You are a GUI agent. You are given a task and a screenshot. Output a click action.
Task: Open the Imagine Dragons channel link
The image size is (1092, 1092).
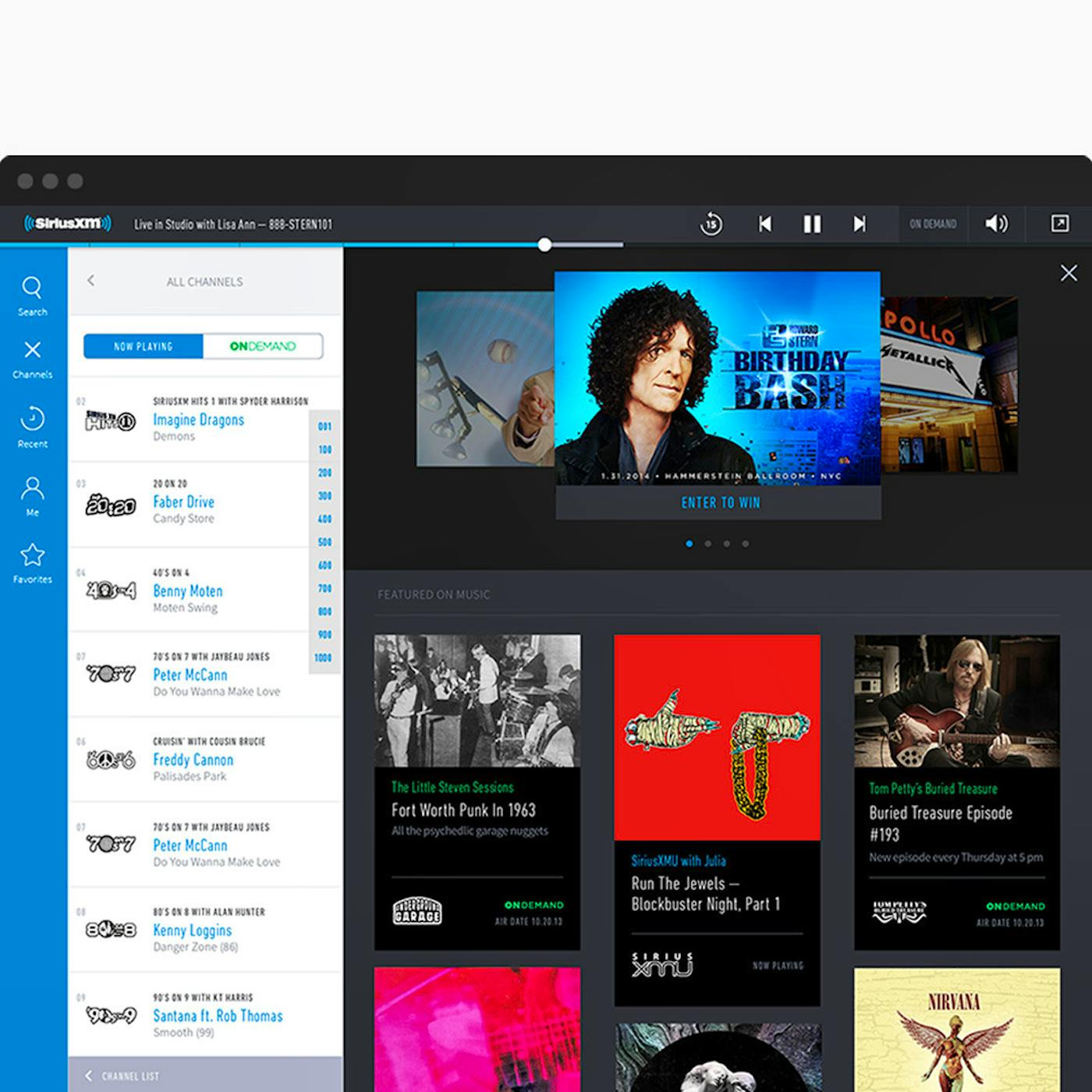[x=199, y=420]
